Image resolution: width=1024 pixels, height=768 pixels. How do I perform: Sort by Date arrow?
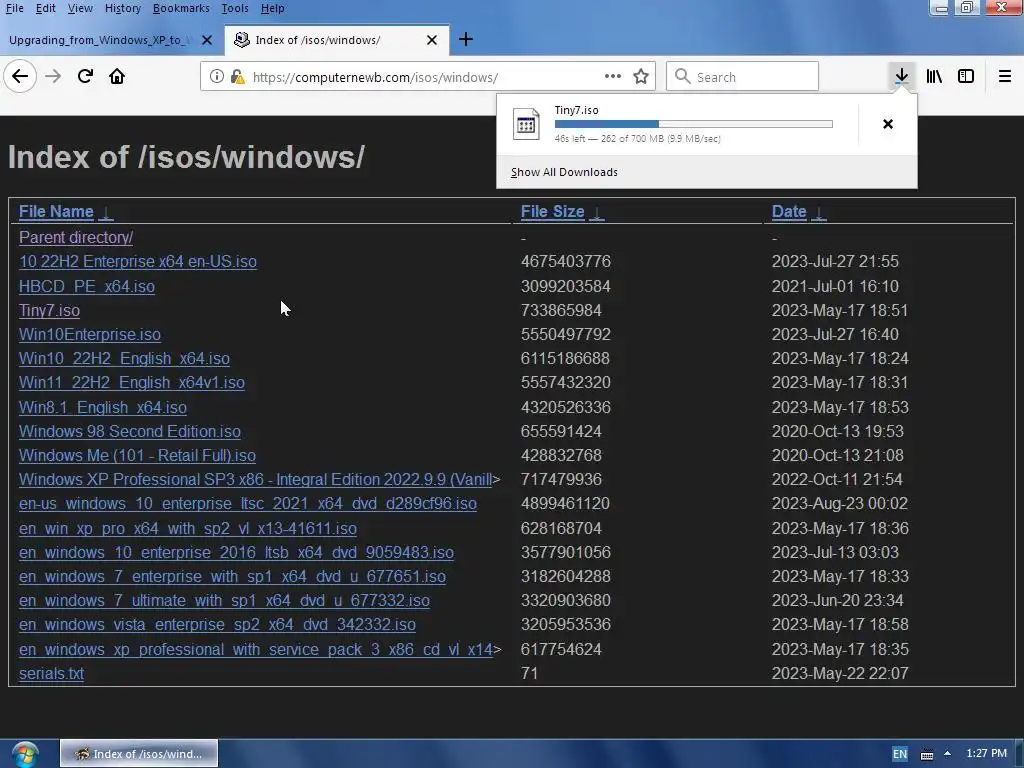point(819,212)
